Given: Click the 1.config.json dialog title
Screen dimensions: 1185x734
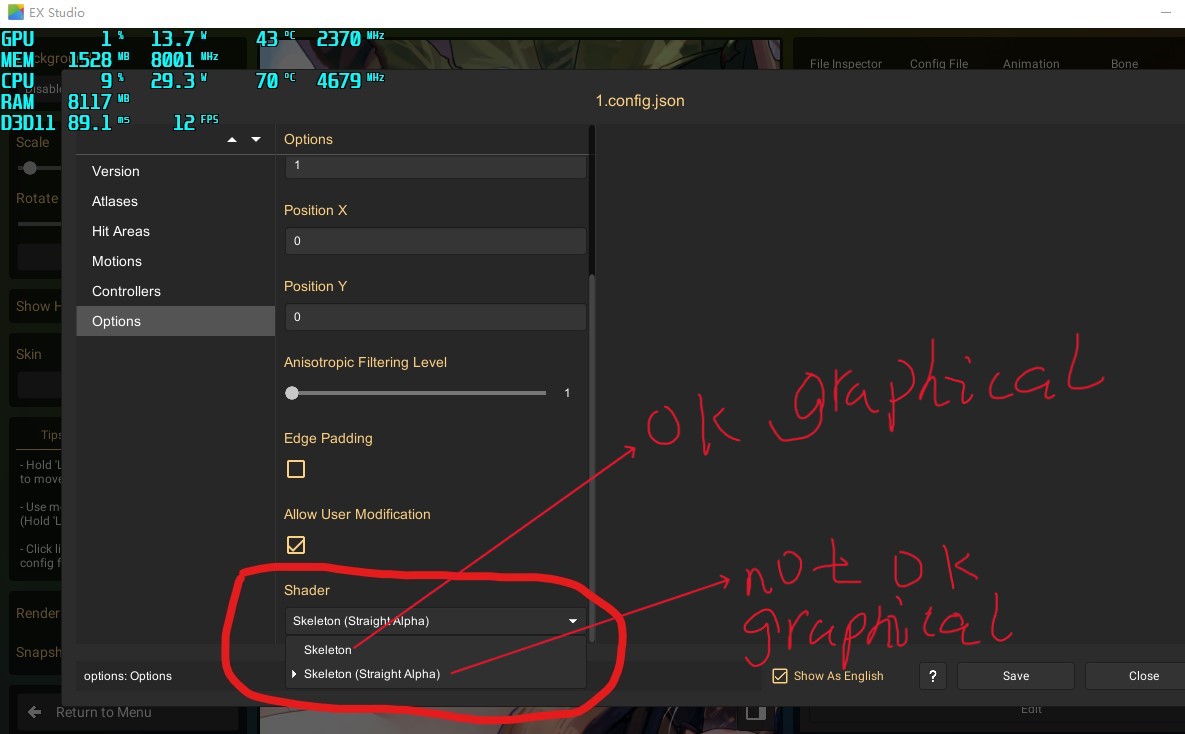Looking at the screenshot, I should (x=640, y=101).
